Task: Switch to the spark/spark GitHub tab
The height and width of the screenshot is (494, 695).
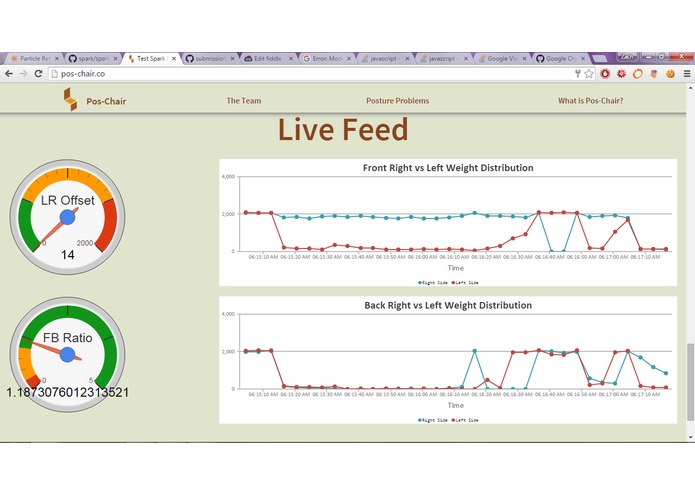Action: pyautogui.click(x=93, y=58)
